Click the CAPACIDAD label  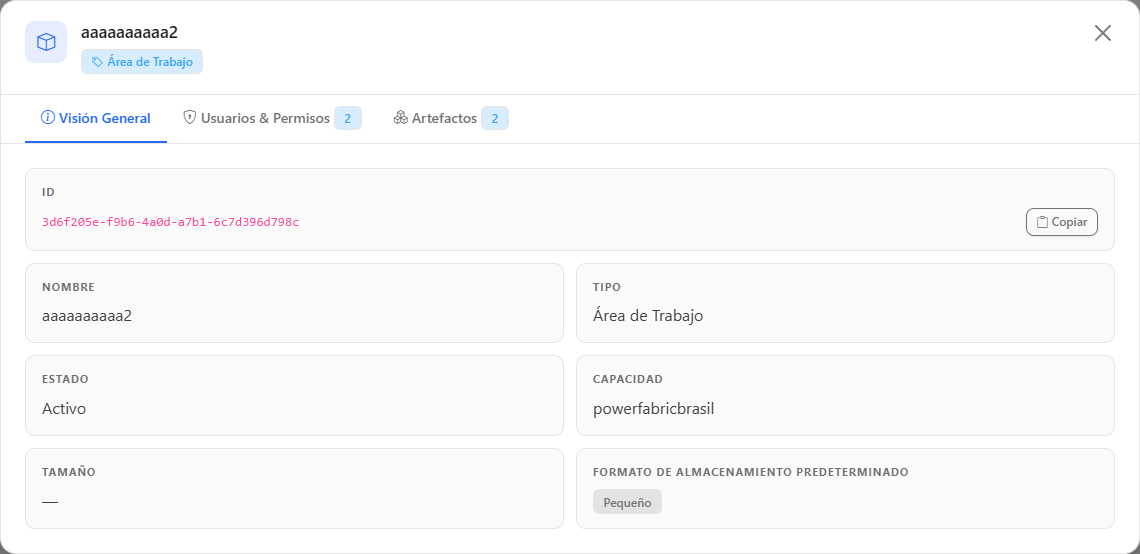(628, 380)
